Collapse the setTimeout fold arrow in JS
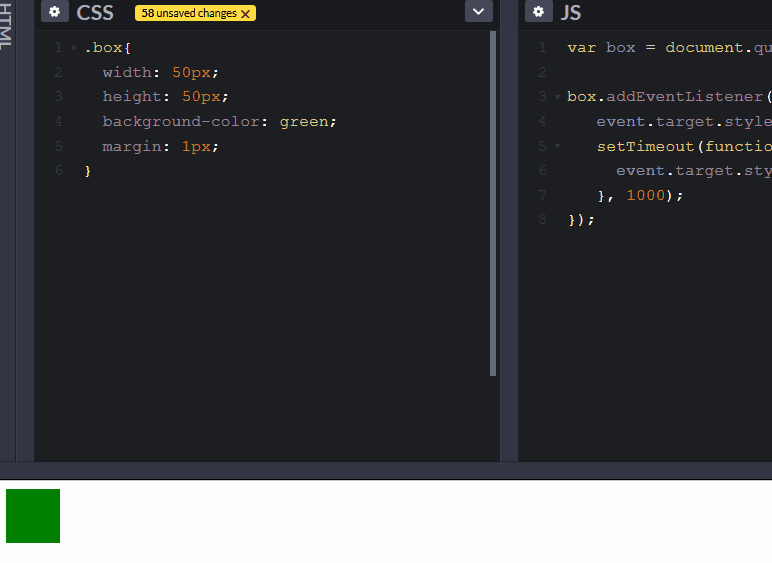Viewport: 772px width, 563px height. click(557, 146)
